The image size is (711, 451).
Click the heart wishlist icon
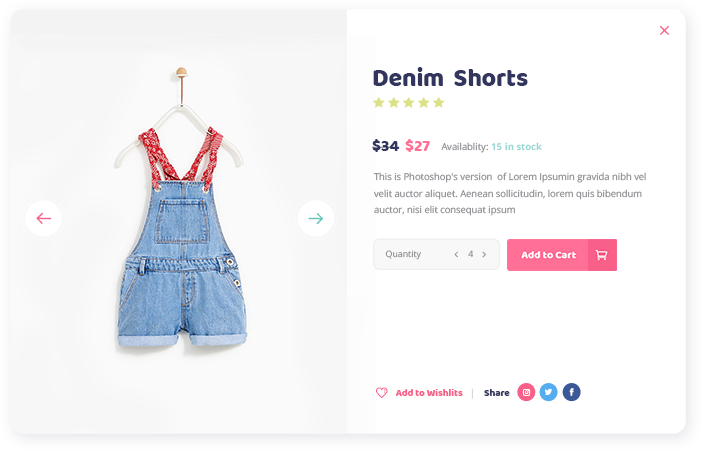(381, 393)
